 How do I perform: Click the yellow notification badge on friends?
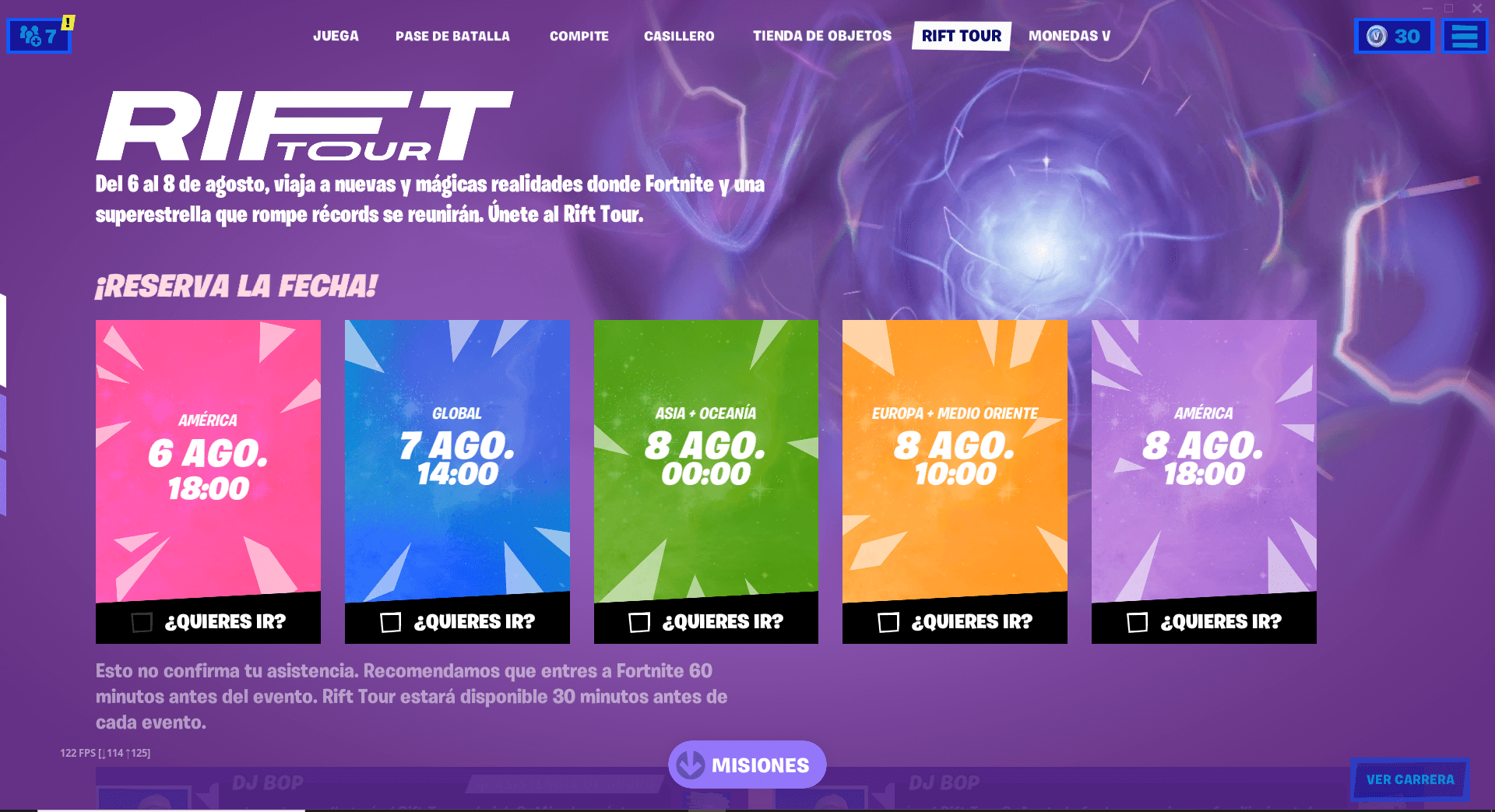pos(68,23)
